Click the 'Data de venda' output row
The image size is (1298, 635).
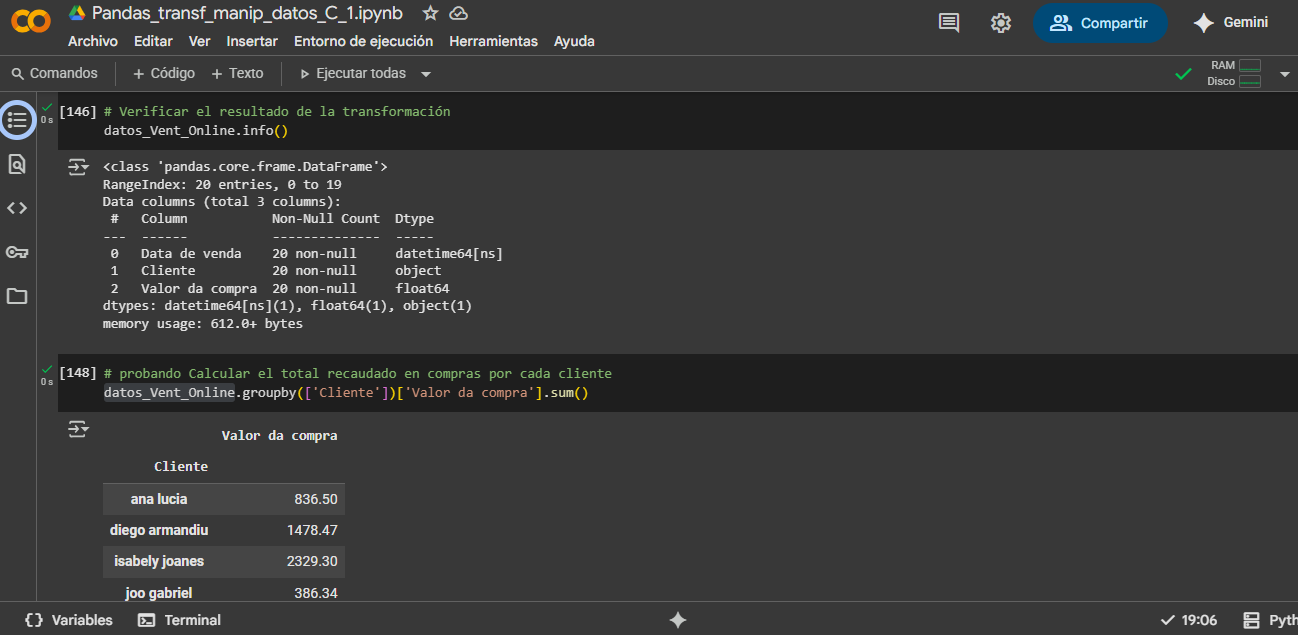click(x=307, y=254)
